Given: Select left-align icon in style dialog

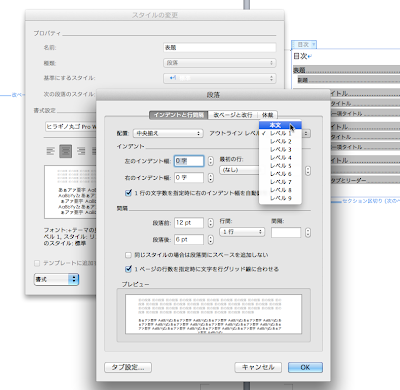Looking at the screenshot, I should (50, 151).
